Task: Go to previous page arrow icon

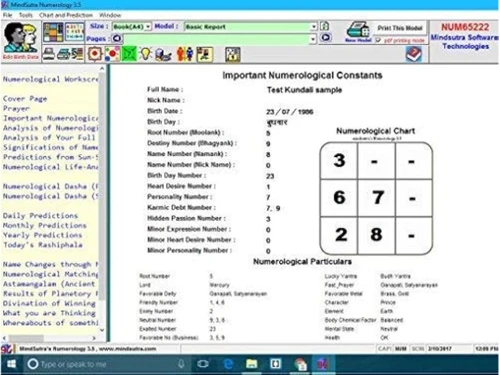Action: 117,39
